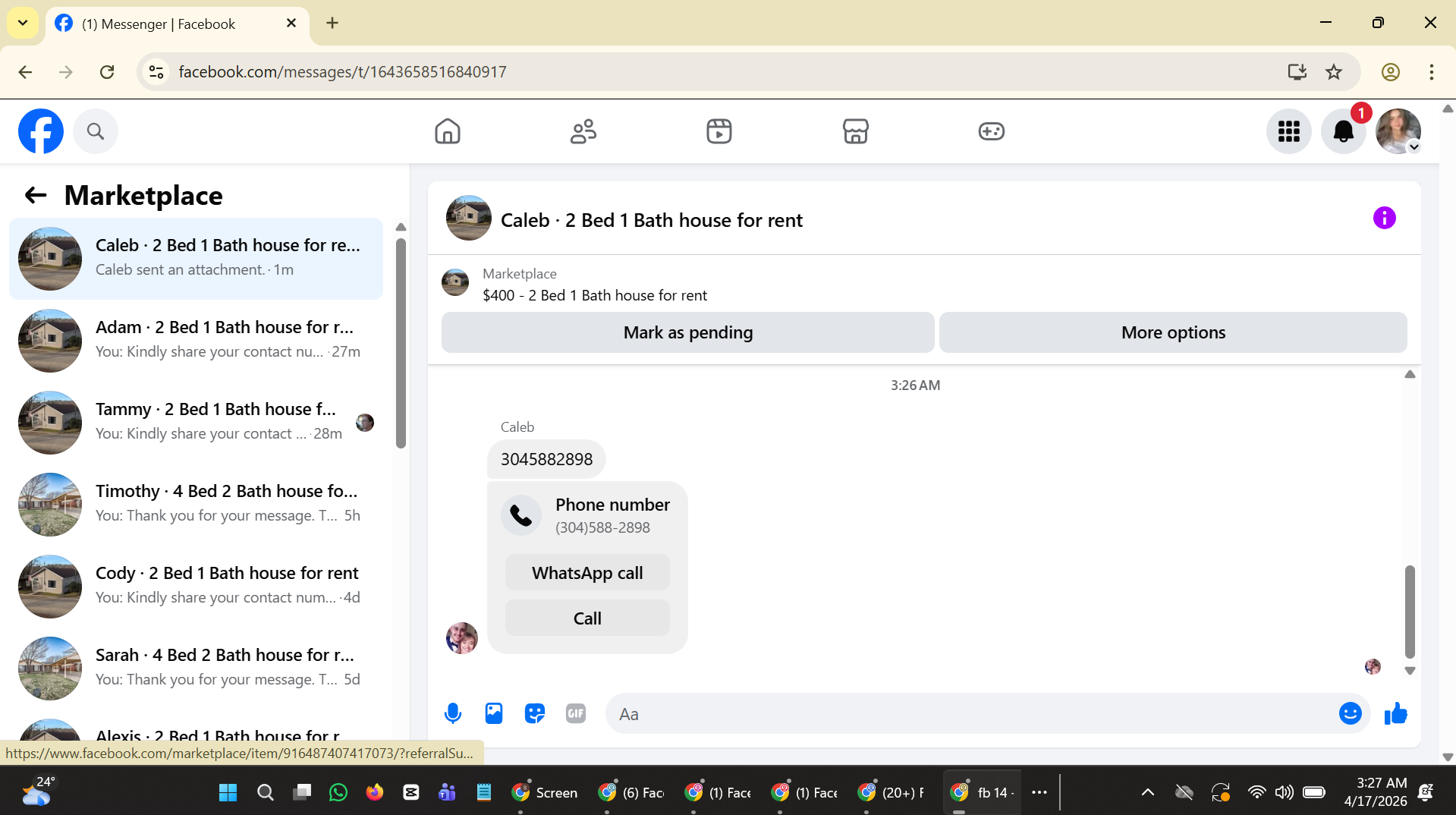Viewport: 1456px width, 815px height.
Task: Open the notifications bell
Action: pyautogui.click(x=1344, y=131)
